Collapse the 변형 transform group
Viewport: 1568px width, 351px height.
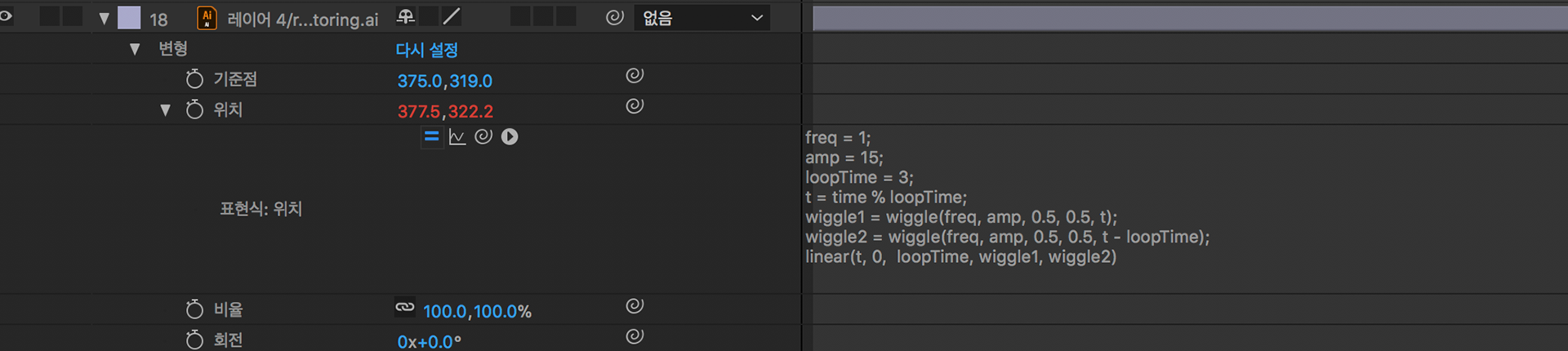tap(135, 49)
